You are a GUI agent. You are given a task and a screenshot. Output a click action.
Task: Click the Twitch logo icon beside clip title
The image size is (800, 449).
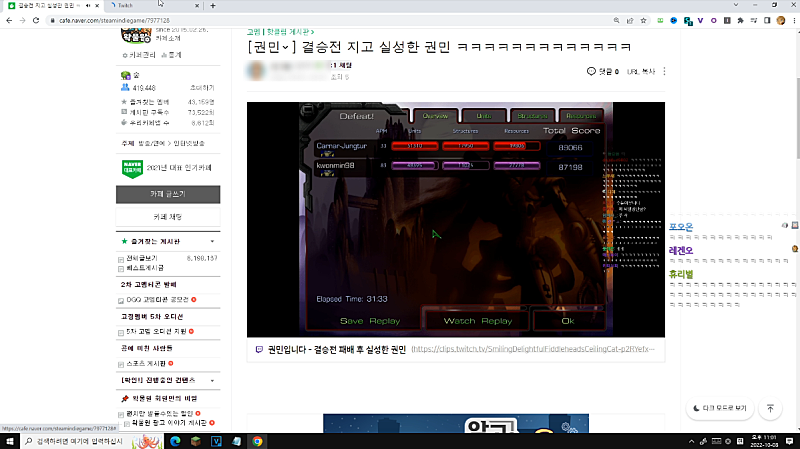click(x=259, y=350)
